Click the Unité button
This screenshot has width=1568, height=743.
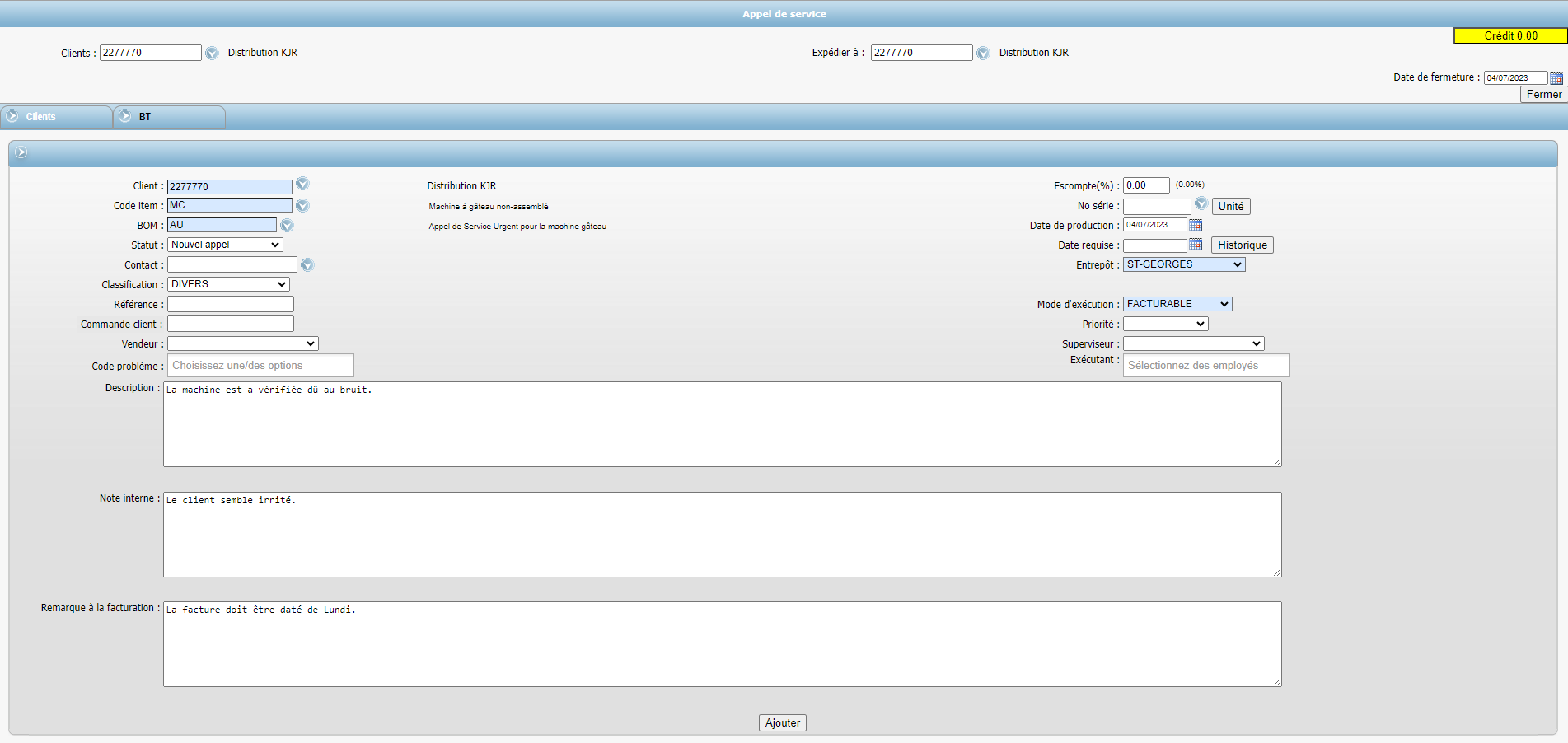click(x=1231, y=206)
